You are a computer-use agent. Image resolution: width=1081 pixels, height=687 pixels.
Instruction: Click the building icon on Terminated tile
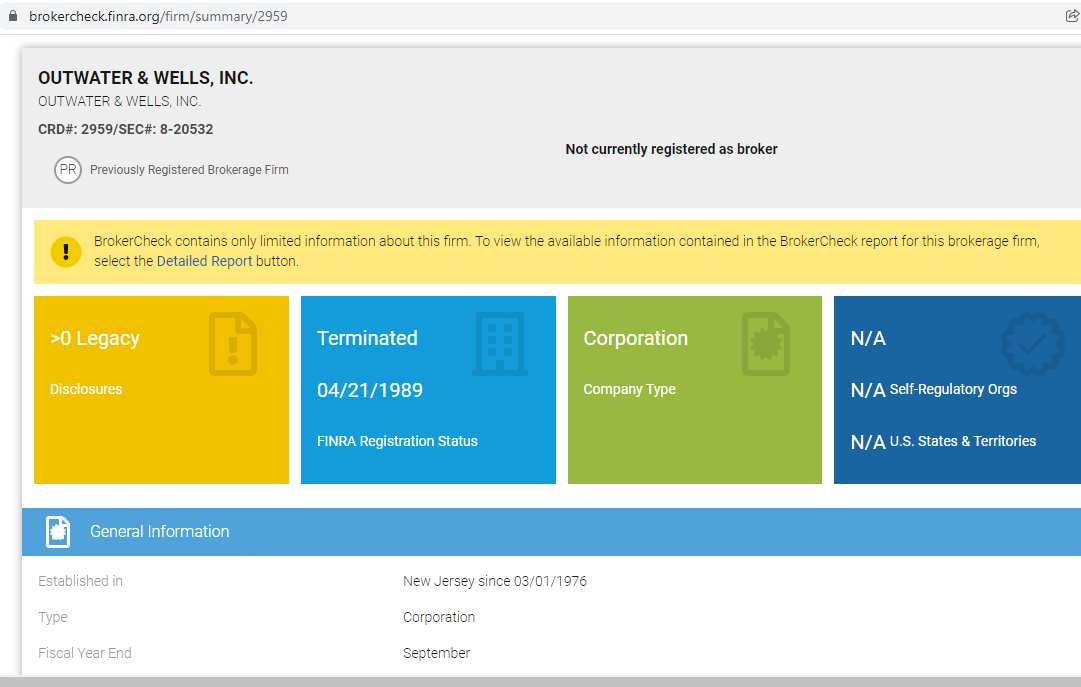(x=499, y=345)
